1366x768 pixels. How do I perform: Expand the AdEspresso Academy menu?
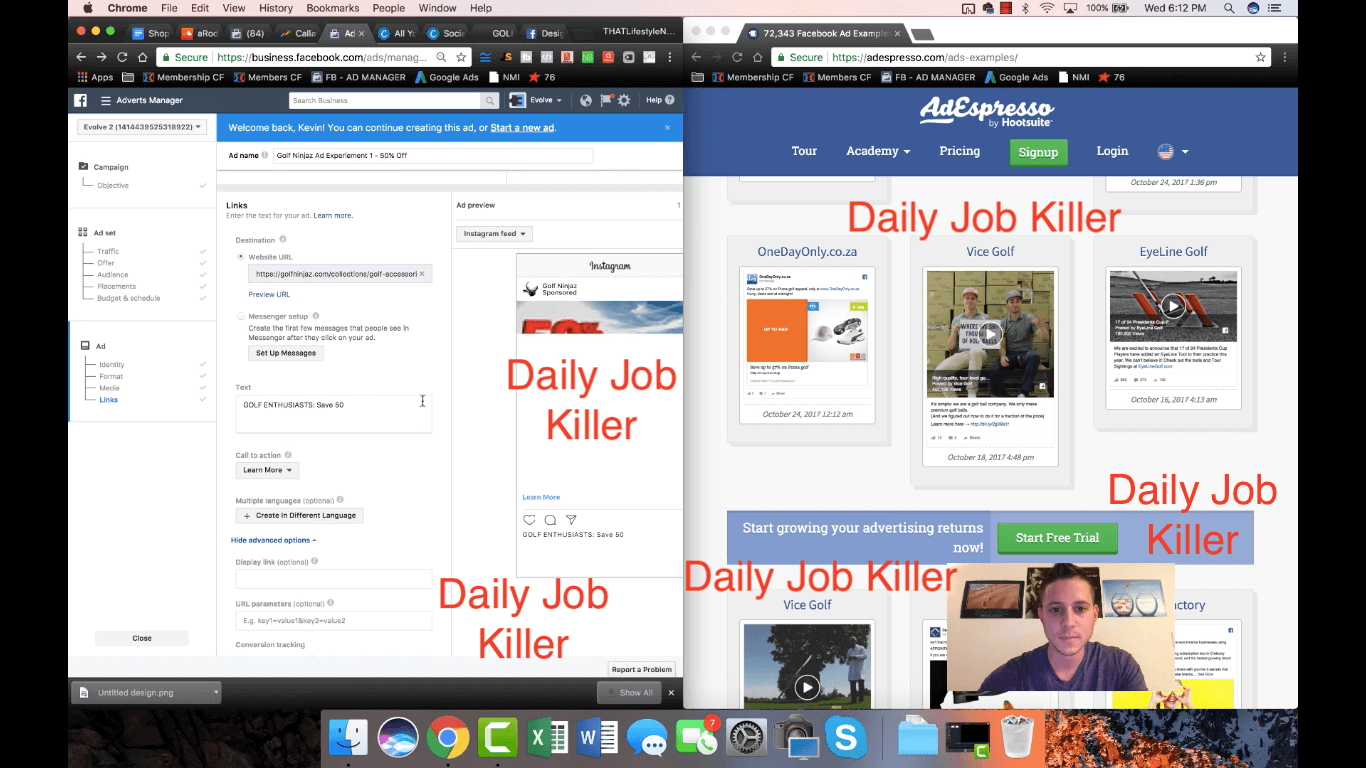coord(878,151)
